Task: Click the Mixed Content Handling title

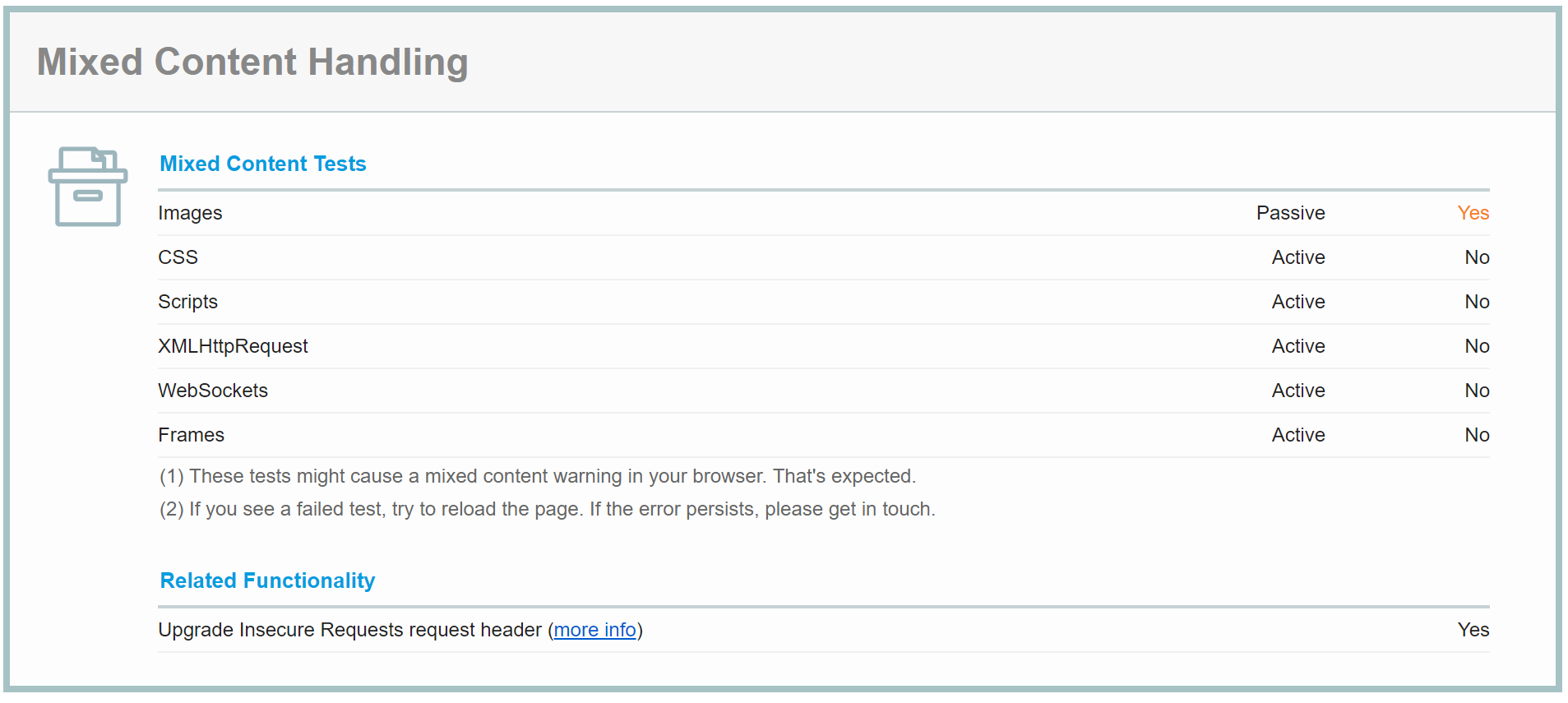Action: 252,62
